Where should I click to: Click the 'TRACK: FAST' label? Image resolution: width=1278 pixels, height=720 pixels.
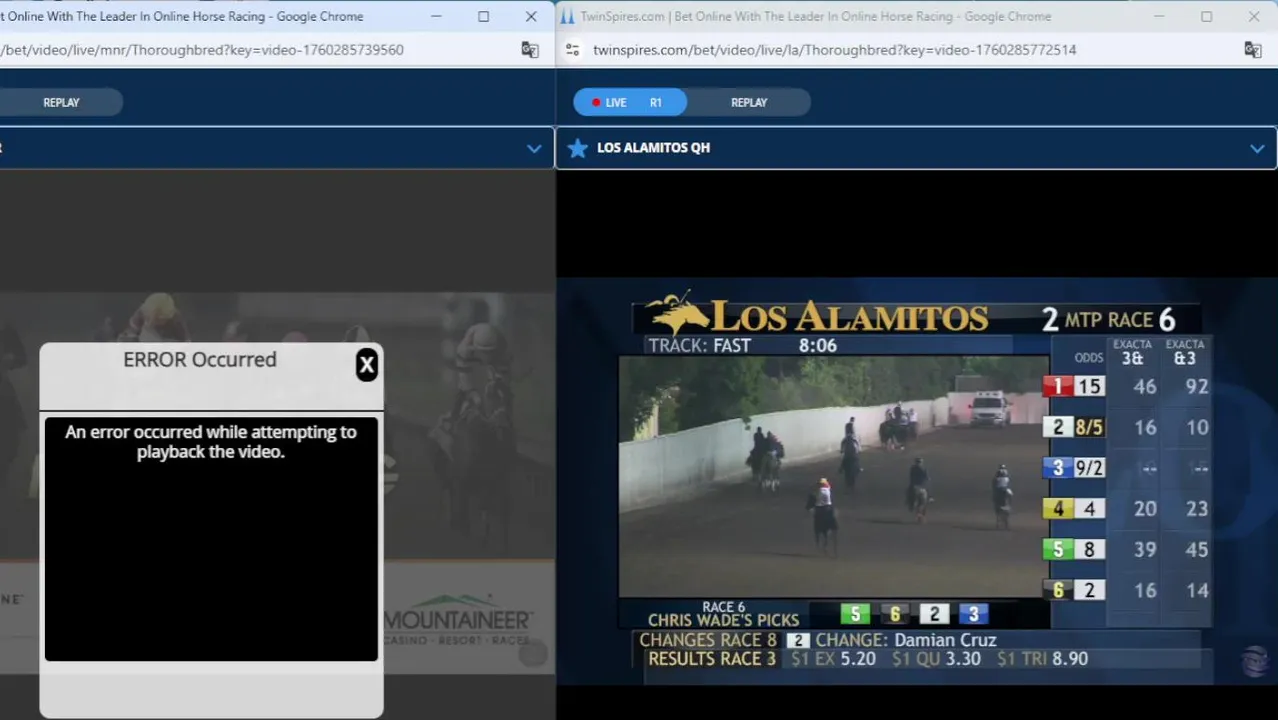[699, 345]
